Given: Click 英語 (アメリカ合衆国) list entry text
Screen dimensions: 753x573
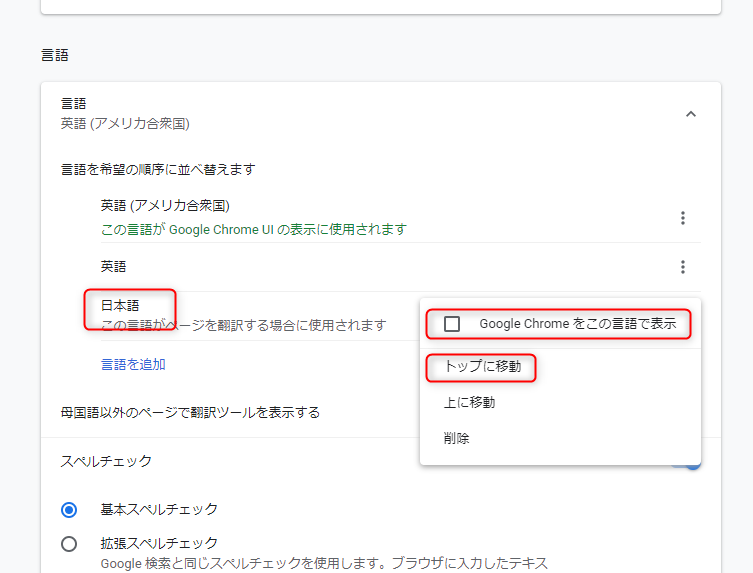Looking at the screenshot, I should click(x=165, y=206).
